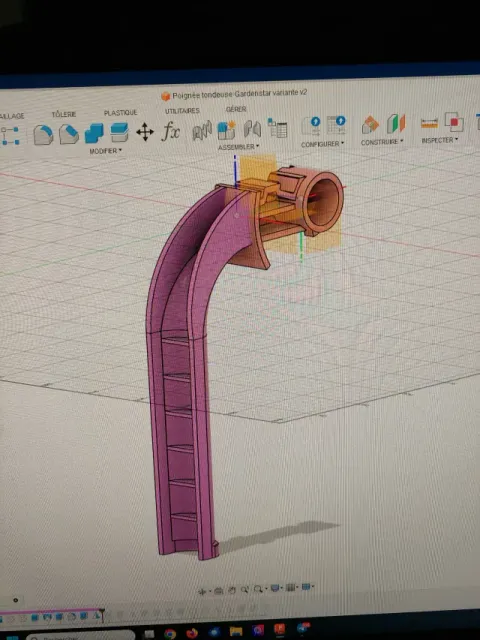480x640 pixels.
Task: Open the zoom options dropdown arrow
Action: [266, 589]
